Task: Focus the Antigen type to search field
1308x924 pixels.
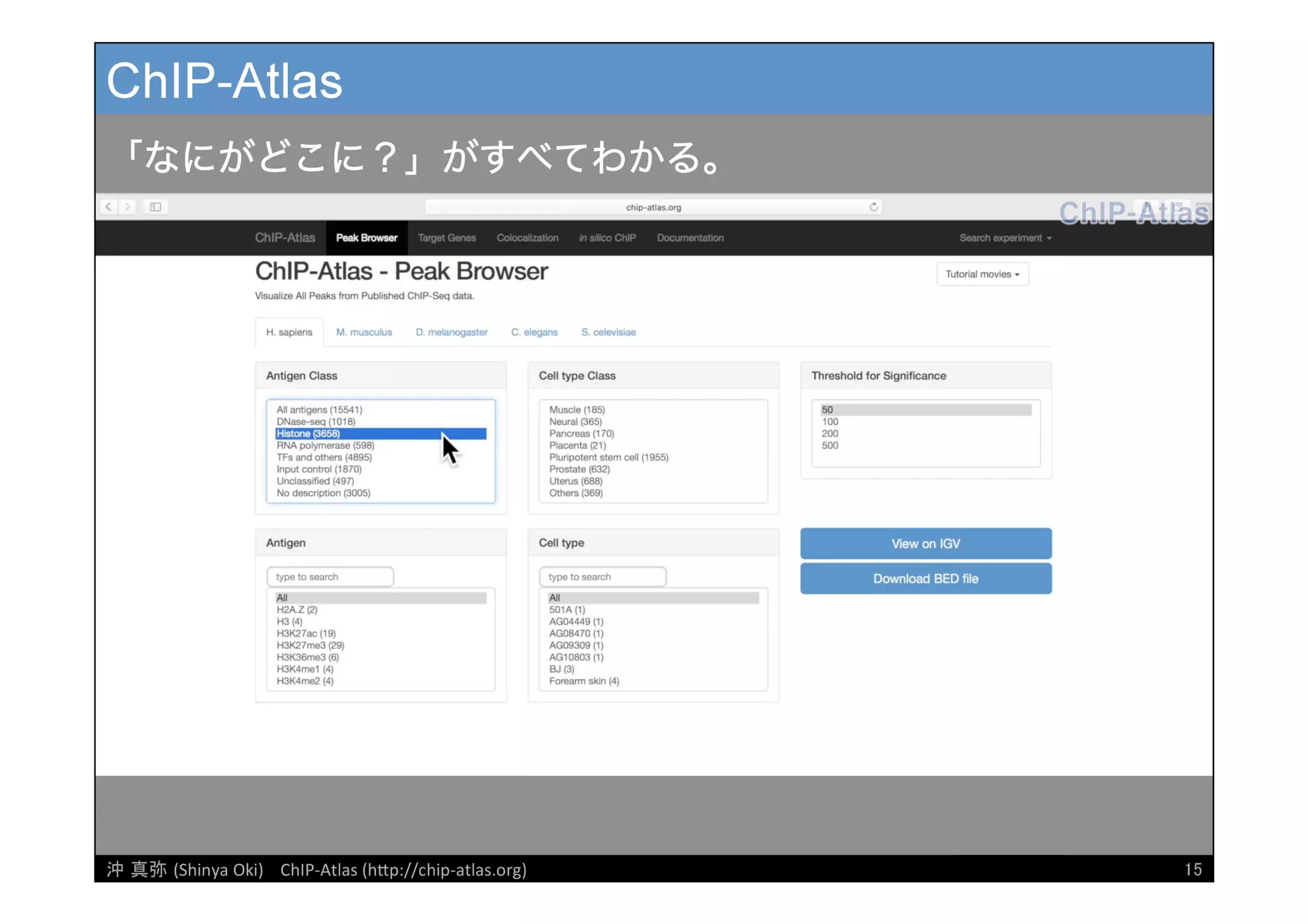Action: pos(330,577)
